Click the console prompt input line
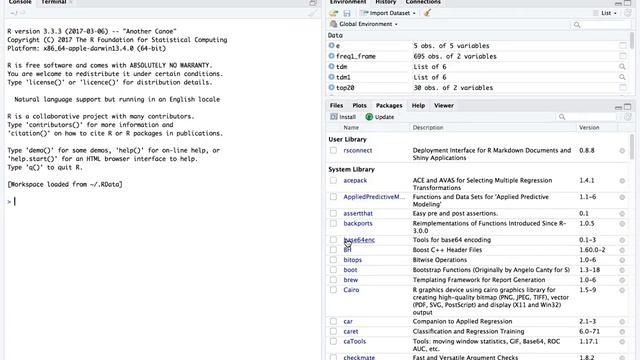This screenshot has width=640, height=360. [163, 202]
